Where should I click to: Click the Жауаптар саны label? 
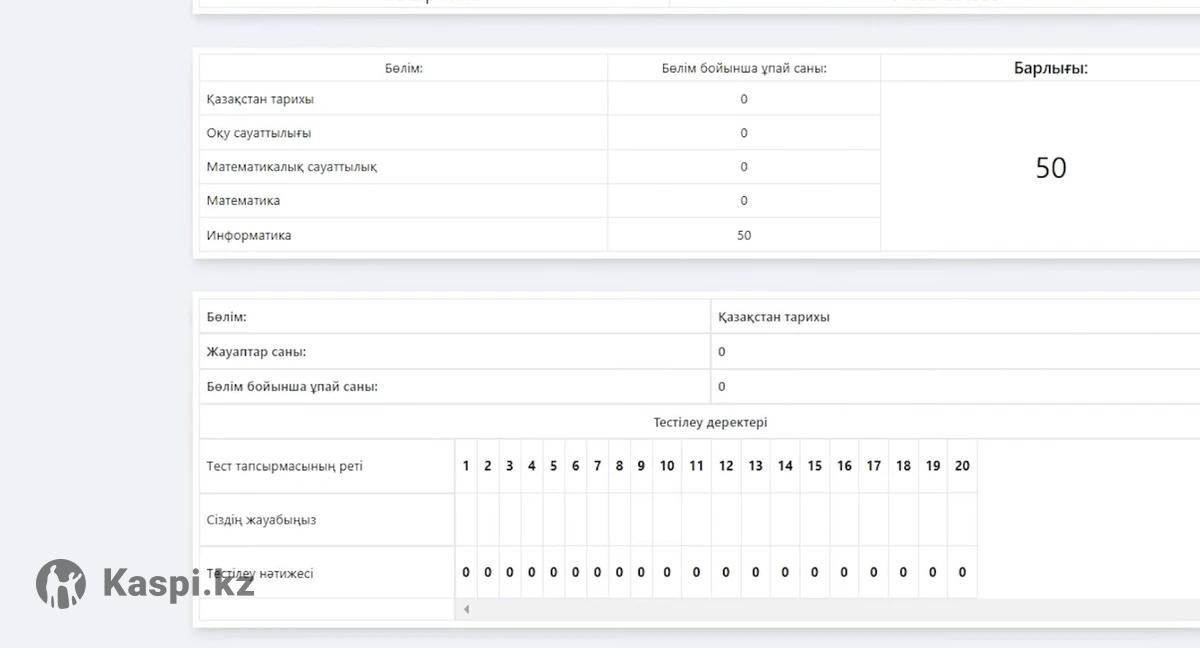[x=256, y=352]
